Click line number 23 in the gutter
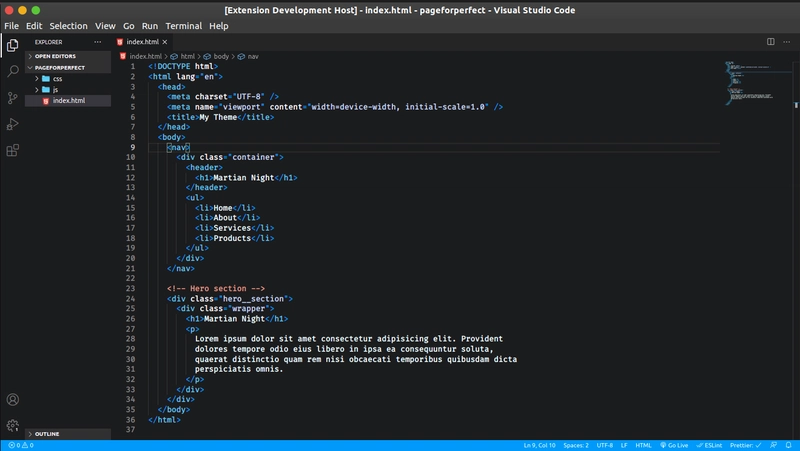 click(131, 288)
